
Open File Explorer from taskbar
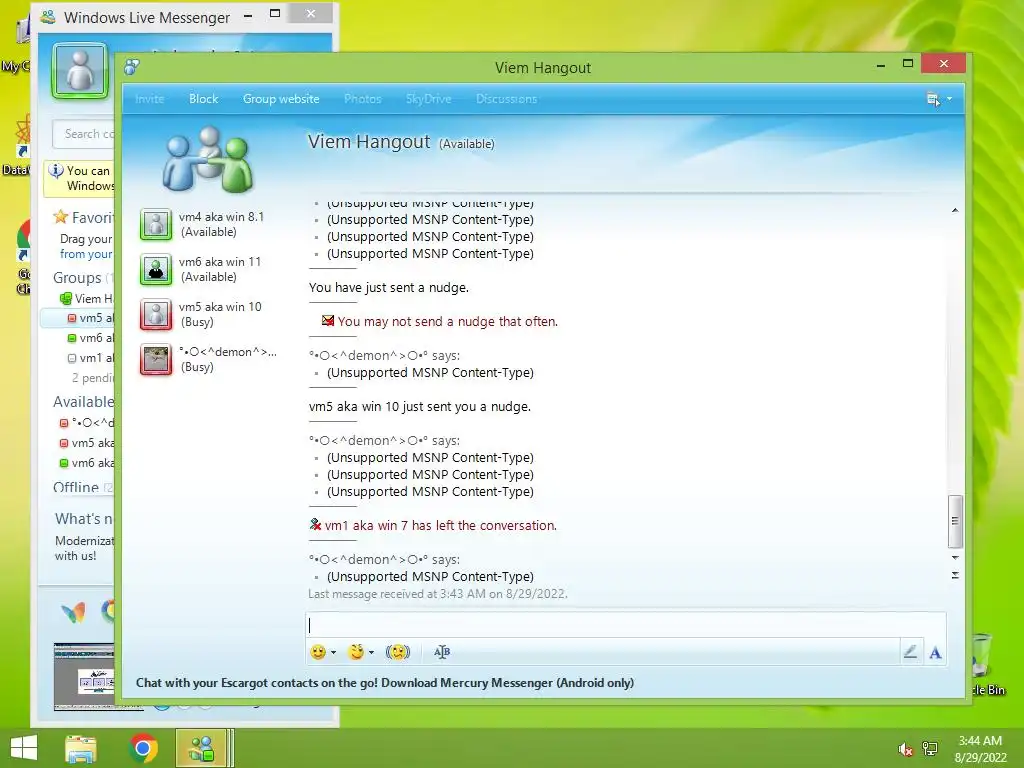coord(80,748)
